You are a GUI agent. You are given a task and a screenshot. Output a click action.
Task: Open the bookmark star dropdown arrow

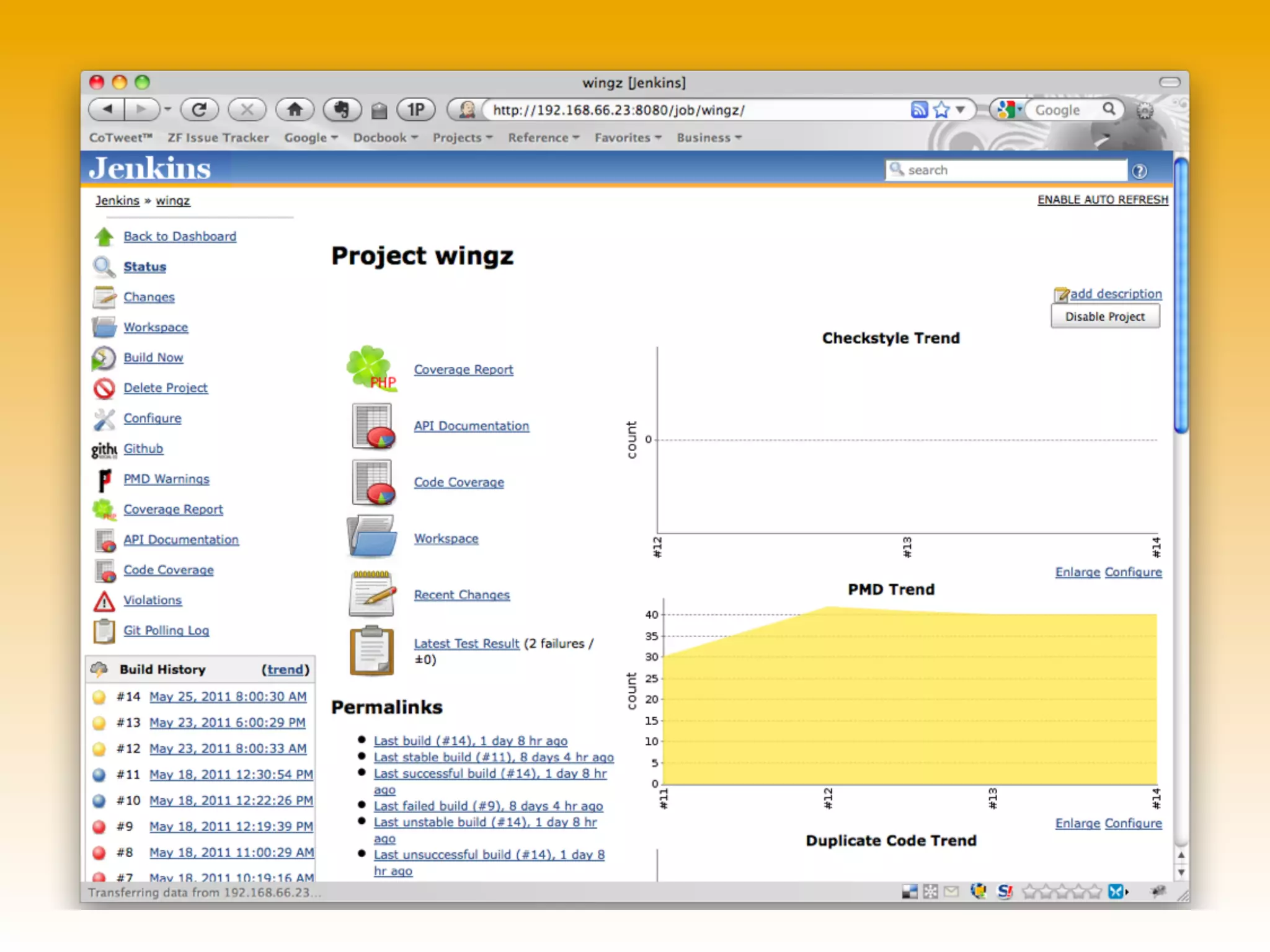click(x=961, y=110)
